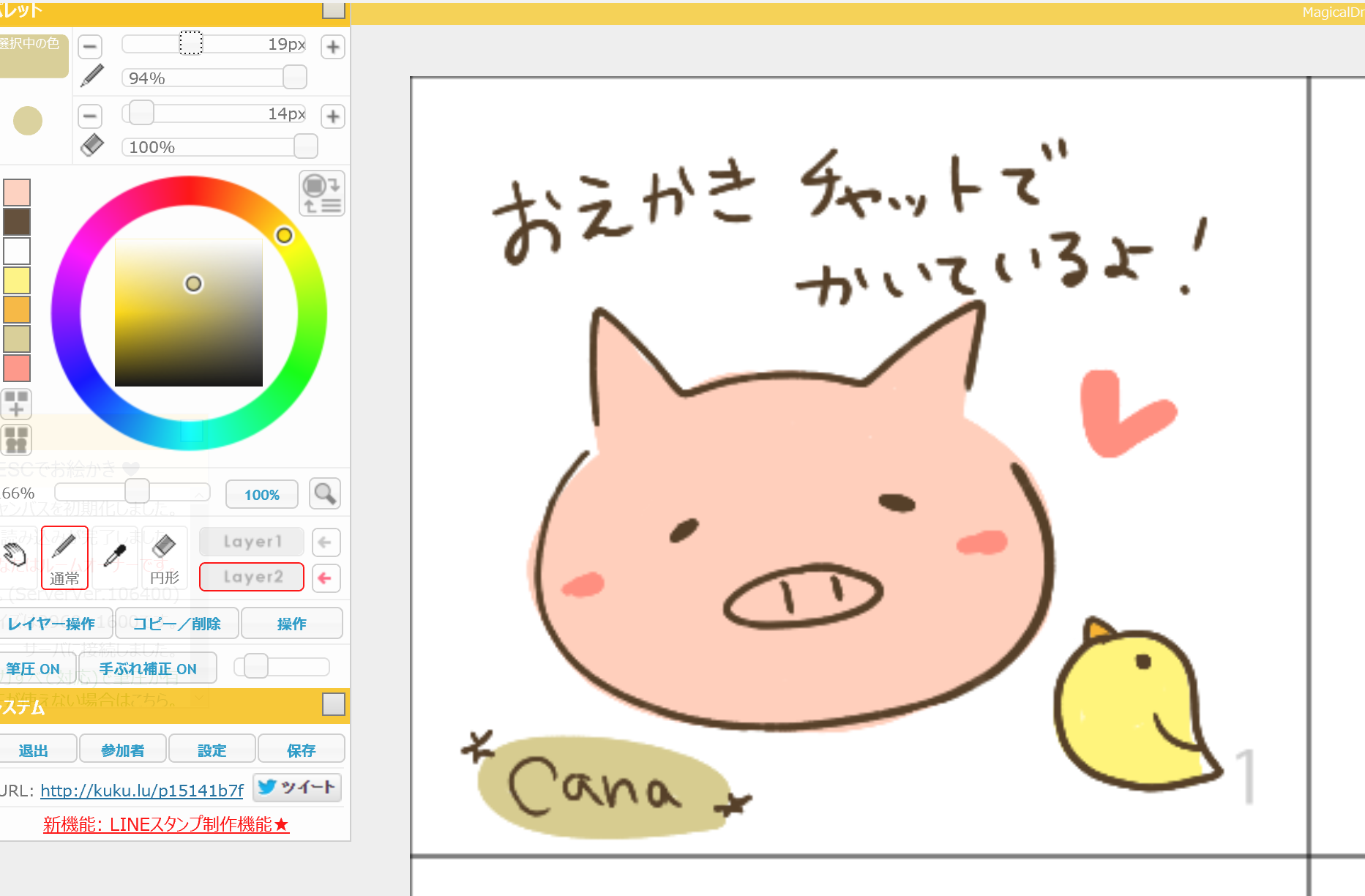1365x896 pixels.
Task: Select the 円形 eraser tool
Action: 165,558
